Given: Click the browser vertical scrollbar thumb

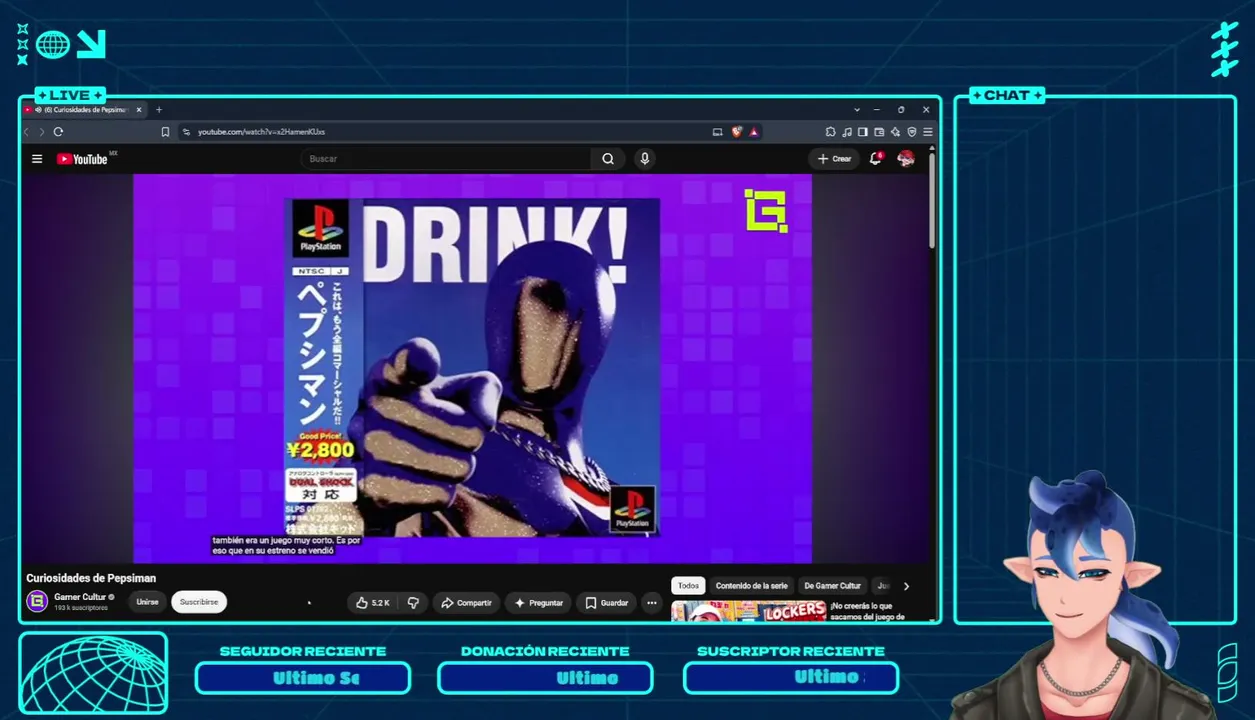Looking at the screenshot, I should click(x=932, y=200).
